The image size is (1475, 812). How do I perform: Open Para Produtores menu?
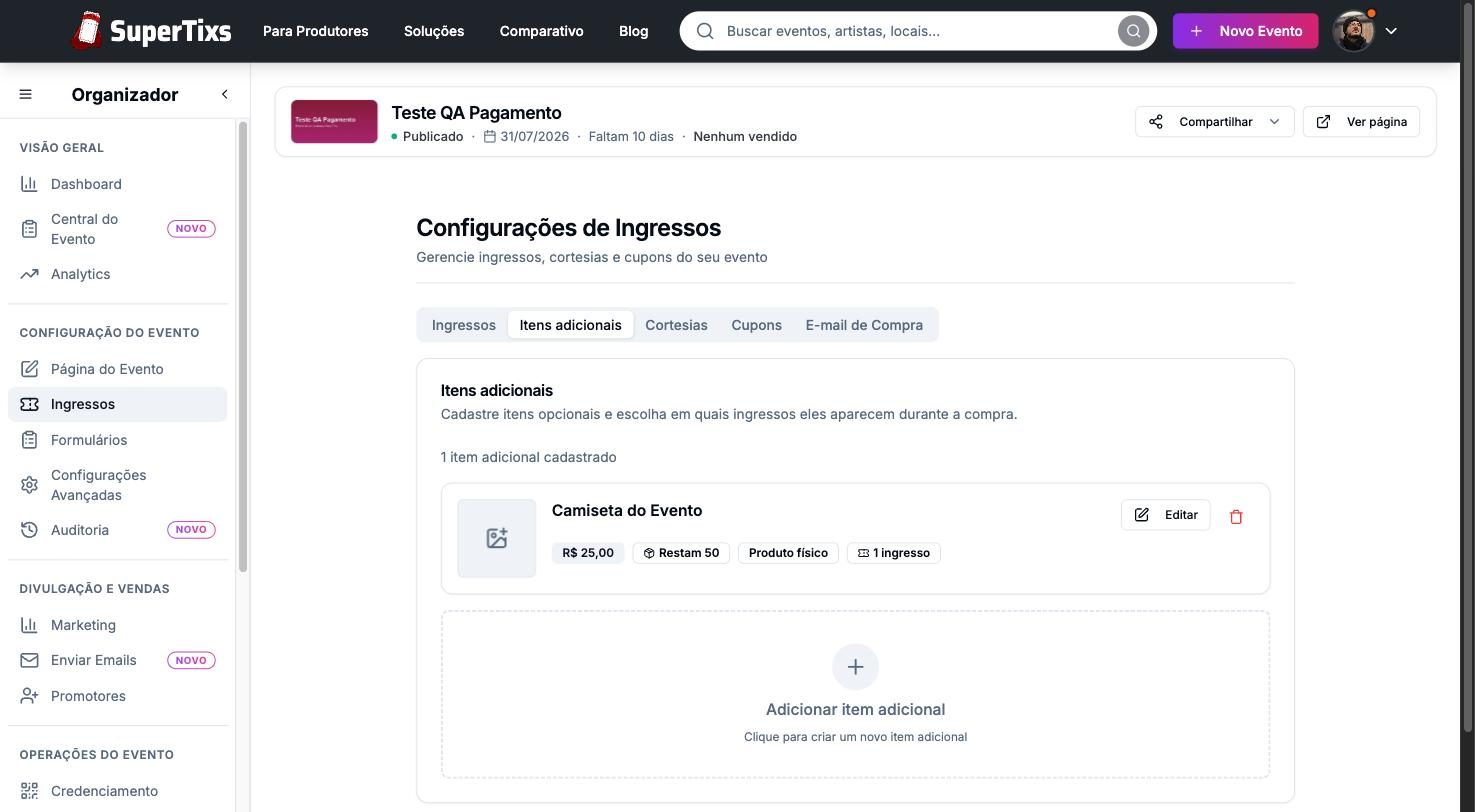315,31
